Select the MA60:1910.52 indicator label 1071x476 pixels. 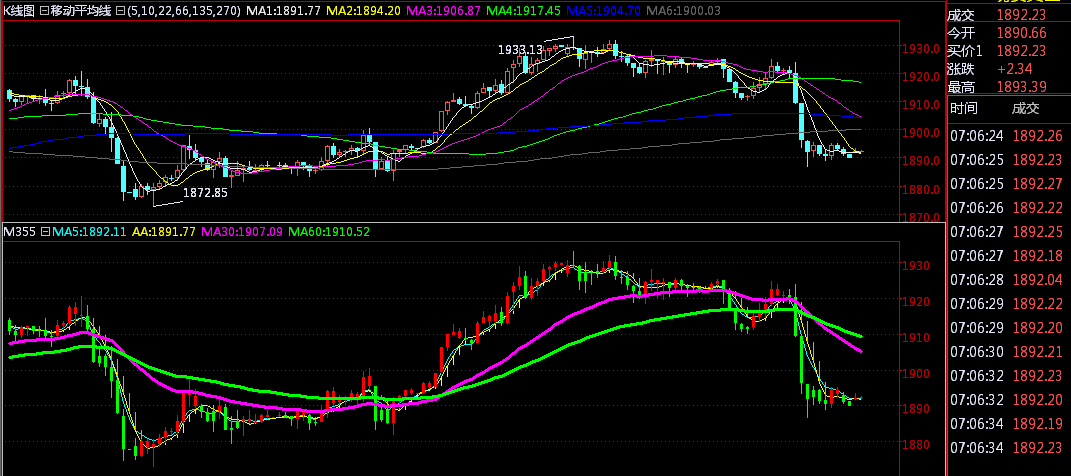[329, 232]
